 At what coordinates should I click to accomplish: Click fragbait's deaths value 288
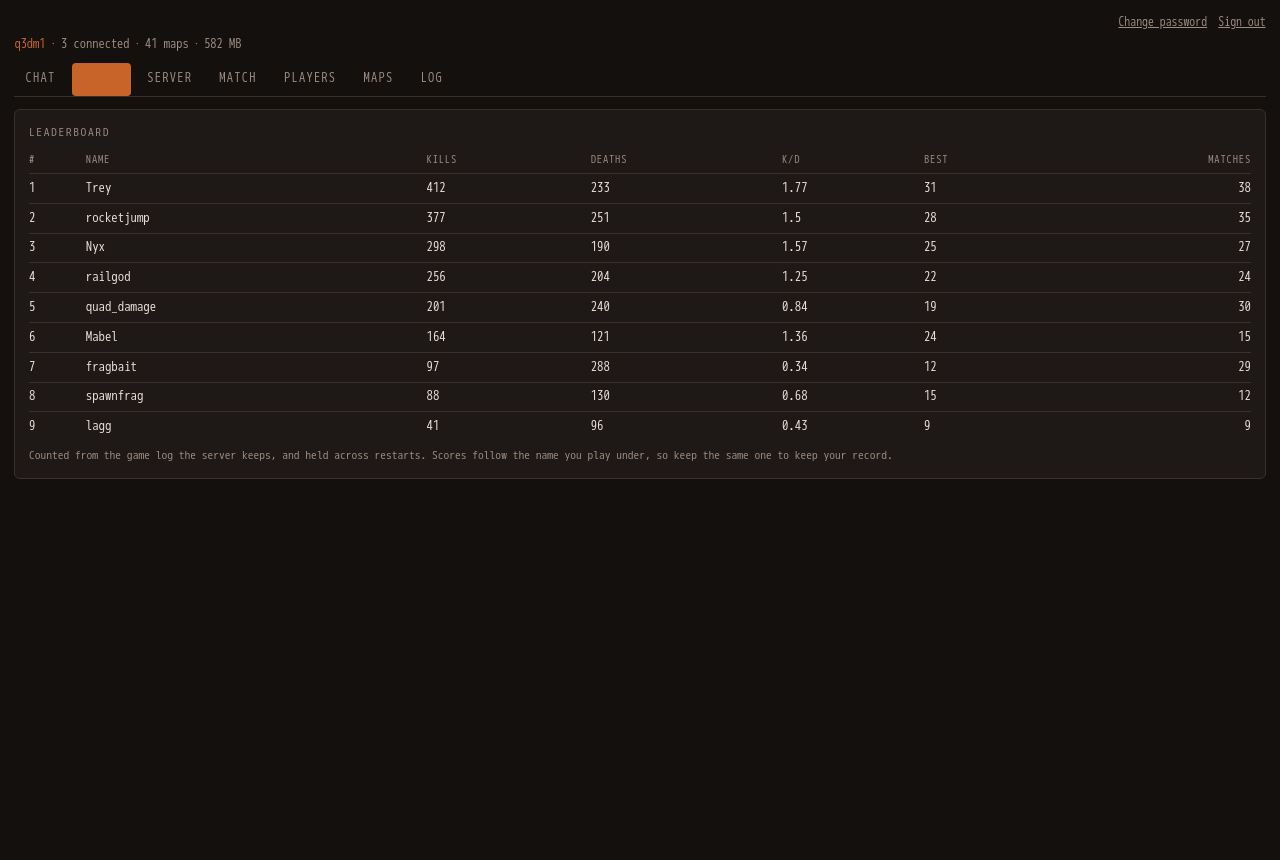click(600, 367)
